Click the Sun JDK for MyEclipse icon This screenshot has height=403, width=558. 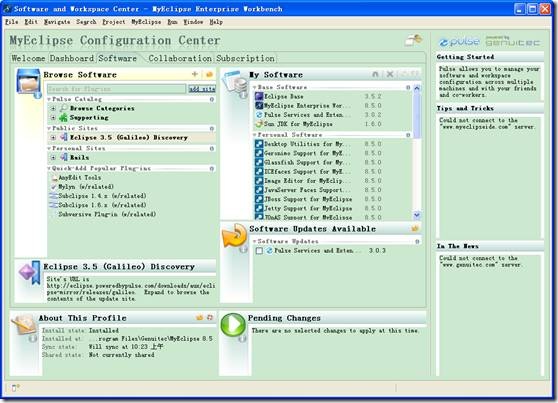click(x=259, y=124)
